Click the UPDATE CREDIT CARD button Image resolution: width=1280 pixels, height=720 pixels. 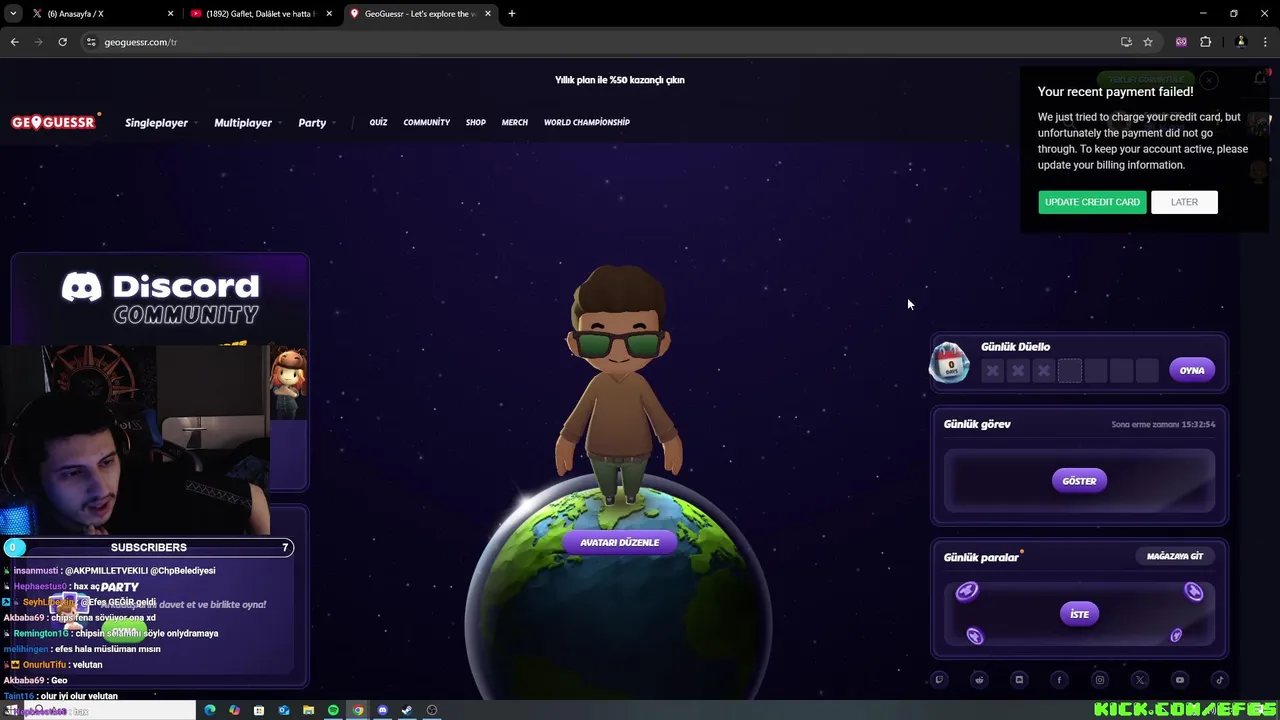(1092, 202)
